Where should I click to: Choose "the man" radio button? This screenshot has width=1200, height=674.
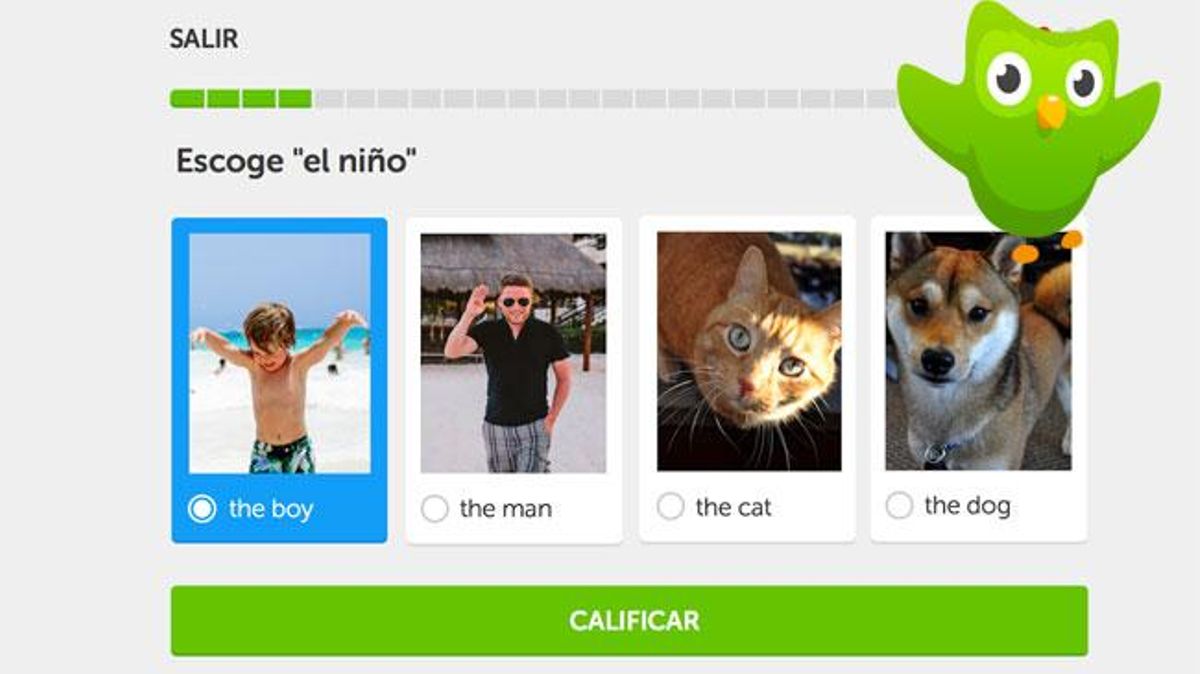click(x=435, y=509)
